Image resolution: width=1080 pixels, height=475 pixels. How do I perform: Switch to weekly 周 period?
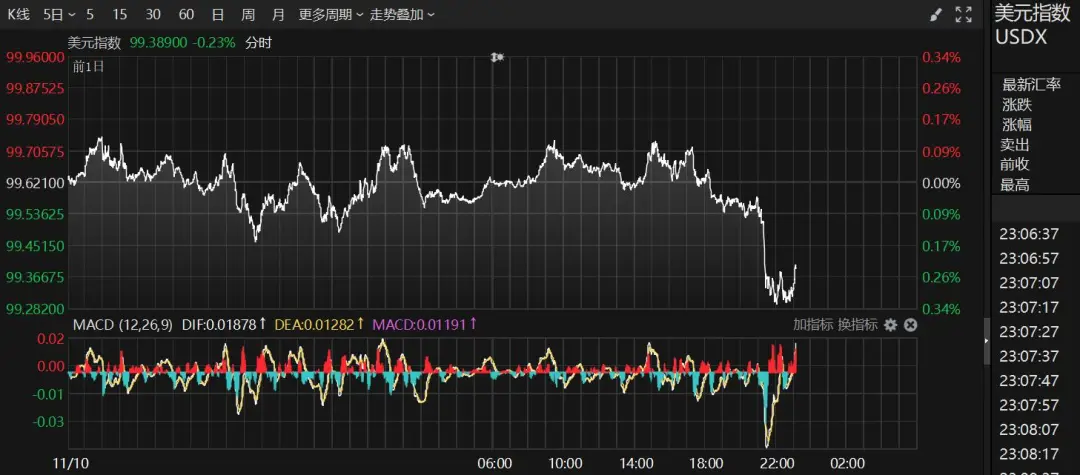(x=248, y=15)
